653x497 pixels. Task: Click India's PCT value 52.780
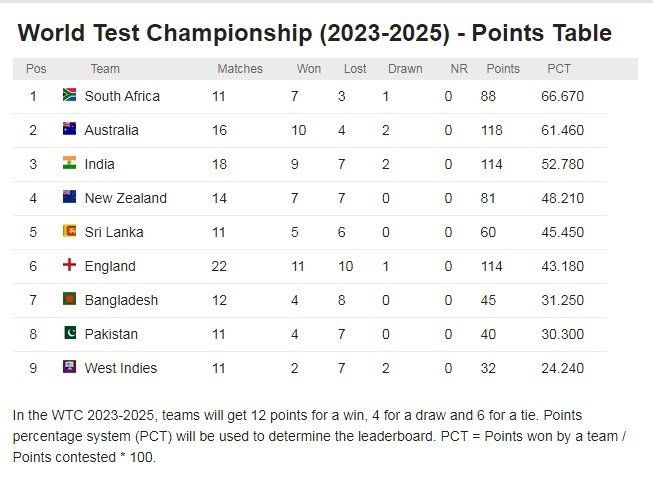pyautogui.click(x=563, y=164)
